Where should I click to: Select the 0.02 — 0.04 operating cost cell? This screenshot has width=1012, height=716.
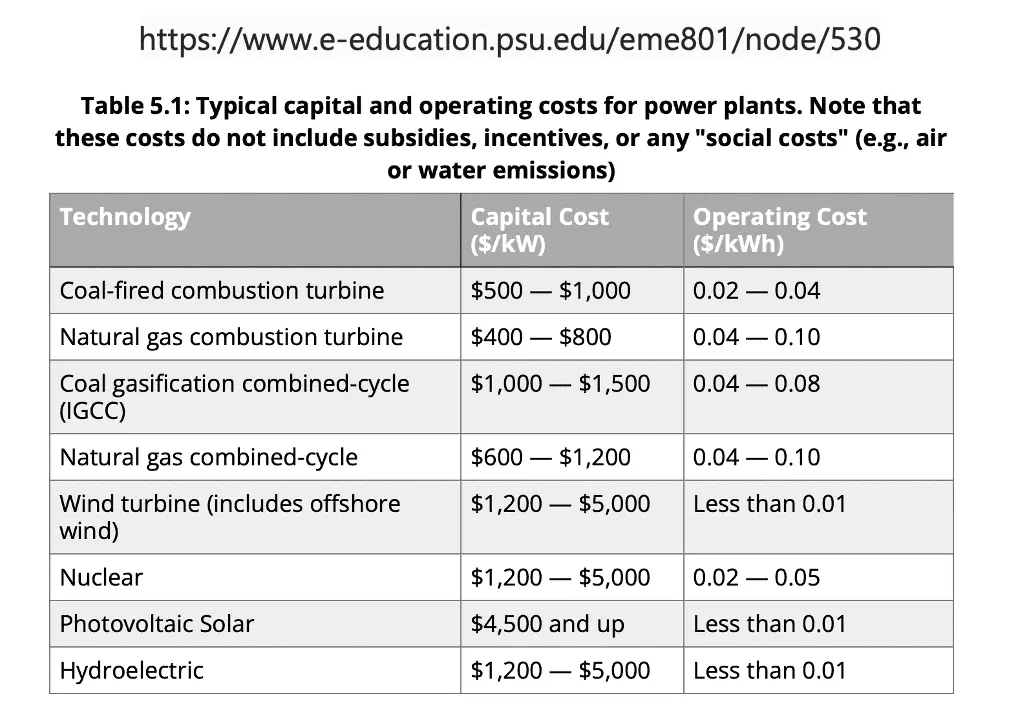tap(756, 291)
